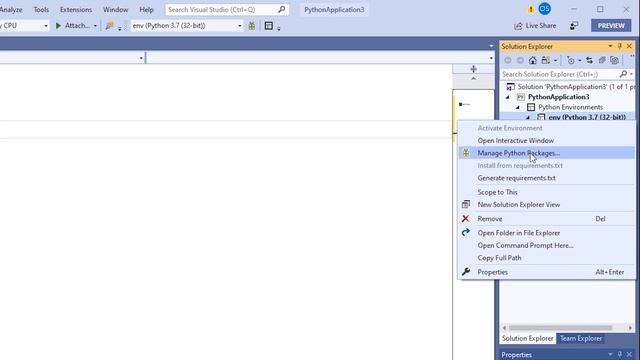Select Manage Python Packages... from context menu
Image resolution: width=640 pixels, height=360 pixels.
[x=547, y=153]
